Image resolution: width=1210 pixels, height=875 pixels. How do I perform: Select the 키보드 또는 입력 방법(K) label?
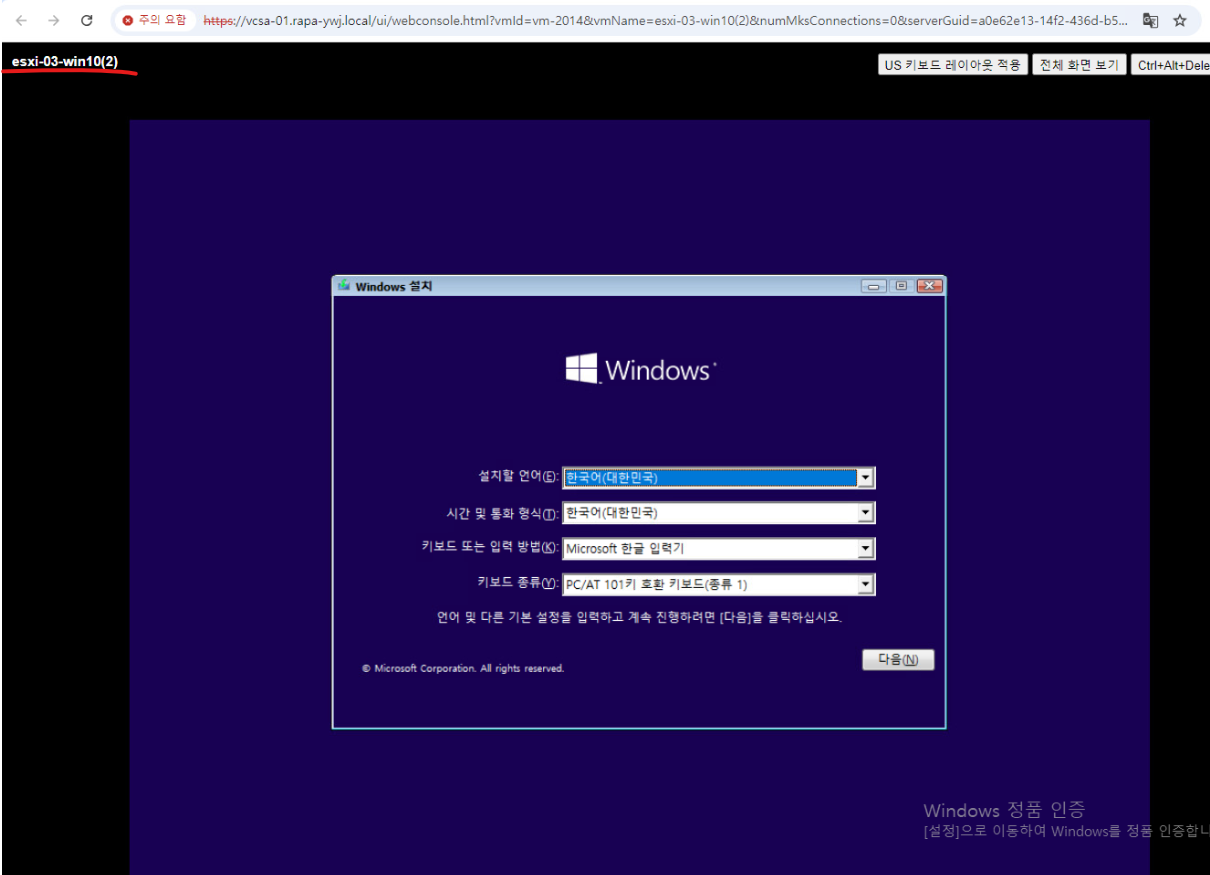tap(490, 548)
